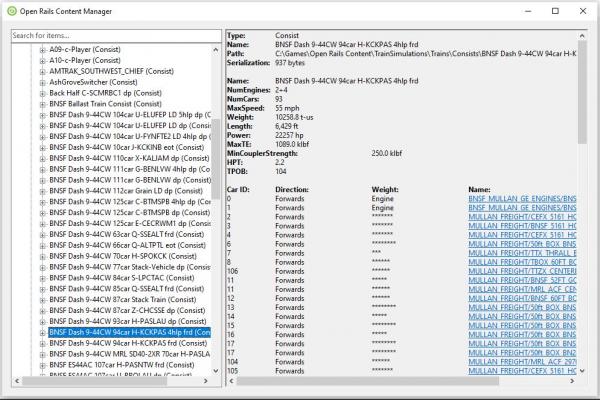This screenshot has width=600, height=400.
Task: Click the details pane vertical scrollbar thumb
Action: coord(582,92)
